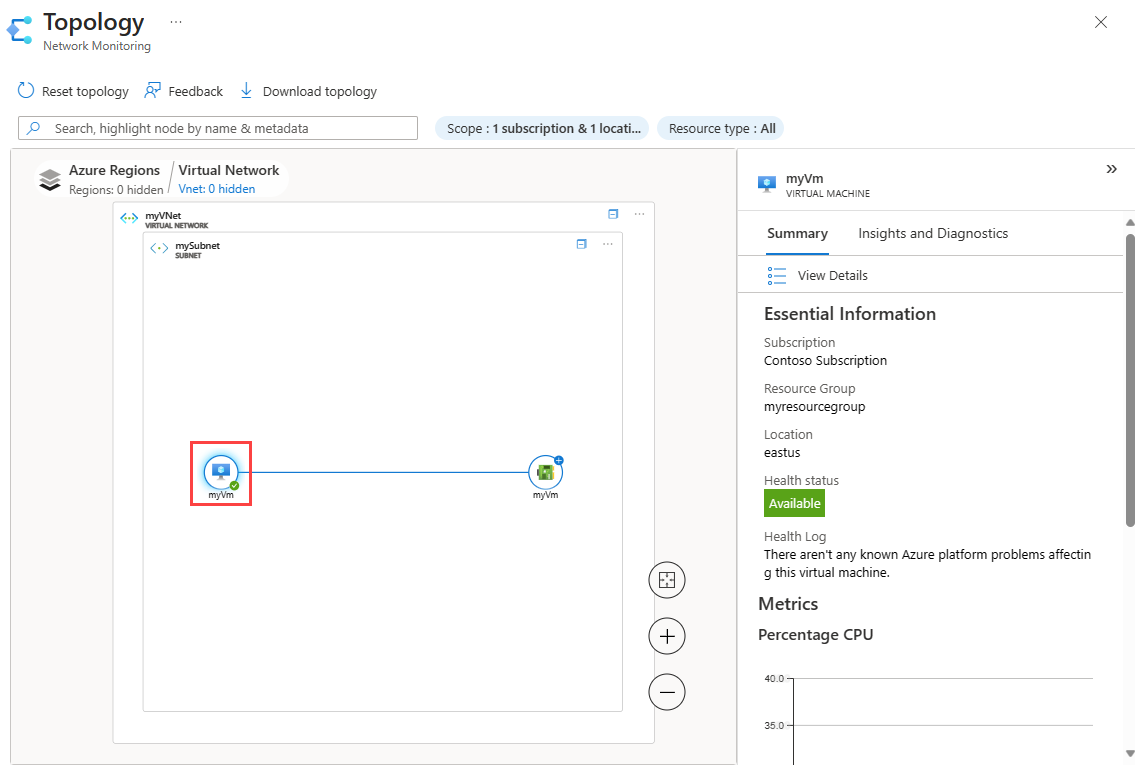Click the Reset topology icon
Viewport: 1135px width, 775px height.
pyautogui.click(x=26, y=91)
